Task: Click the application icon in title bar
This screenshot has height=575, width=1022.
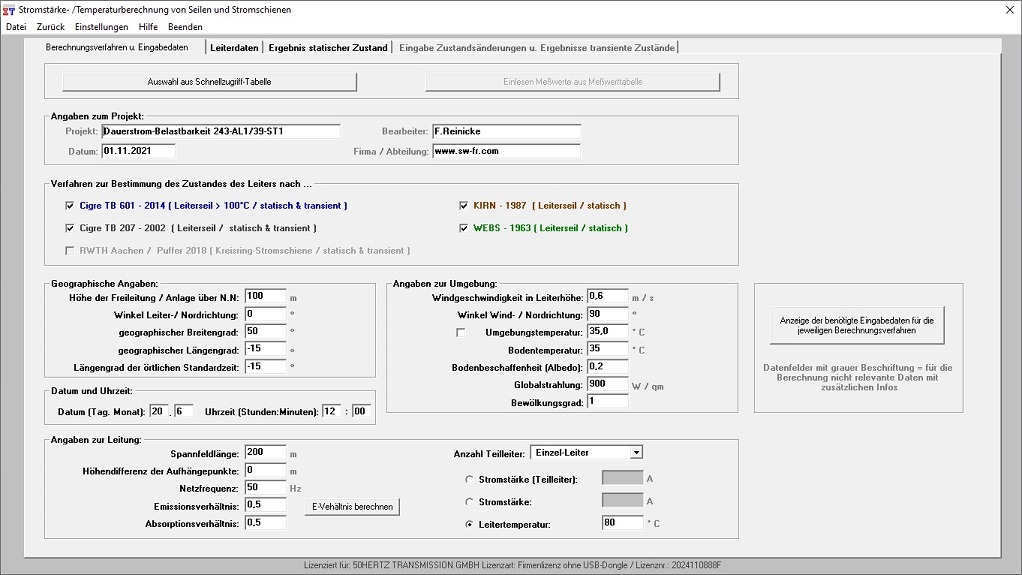Action: (9, 9)
